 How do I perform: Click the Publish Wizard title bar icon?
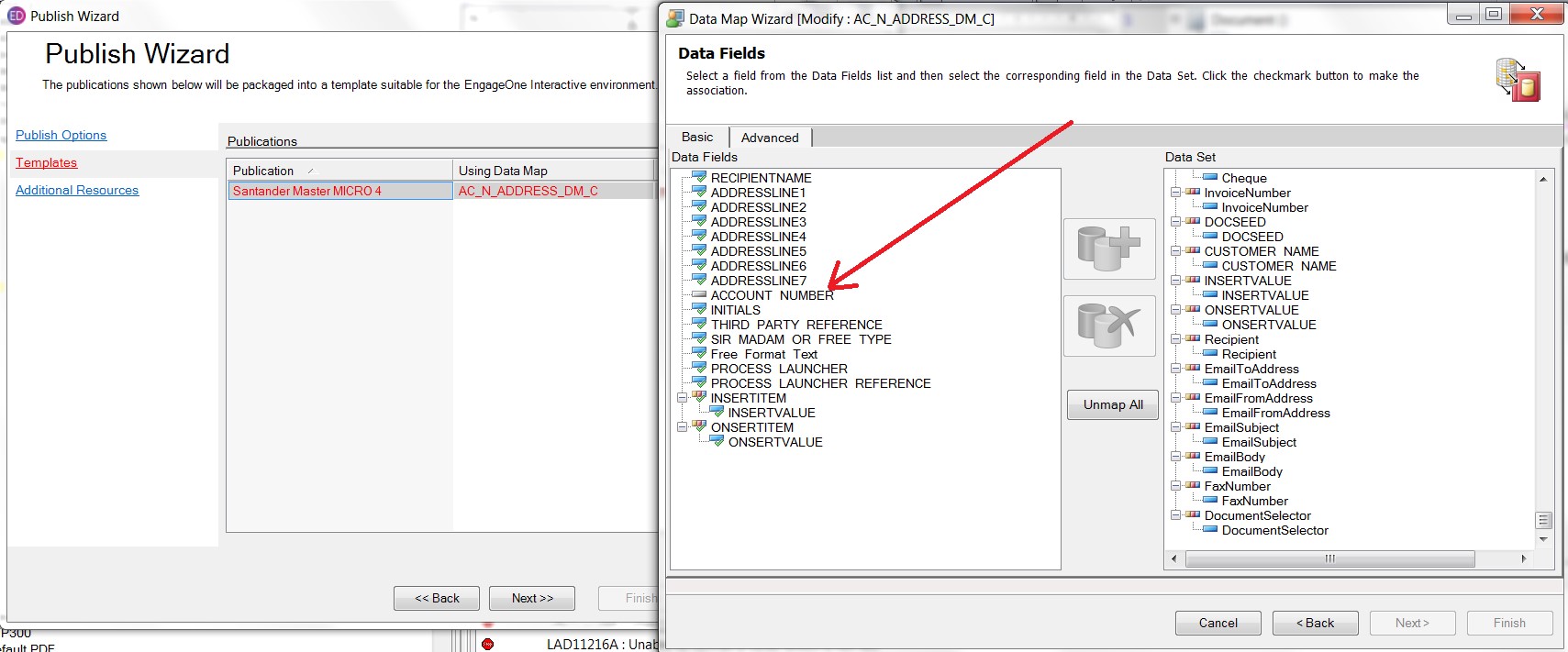(17, 16)
